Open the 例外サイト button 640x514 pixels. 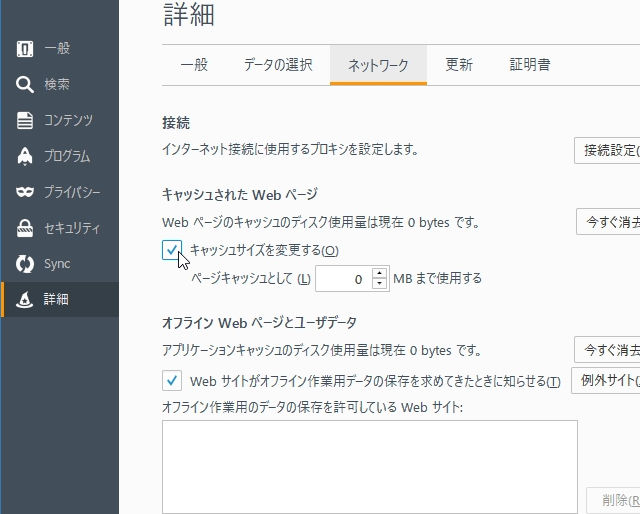(x=606, y=380)
